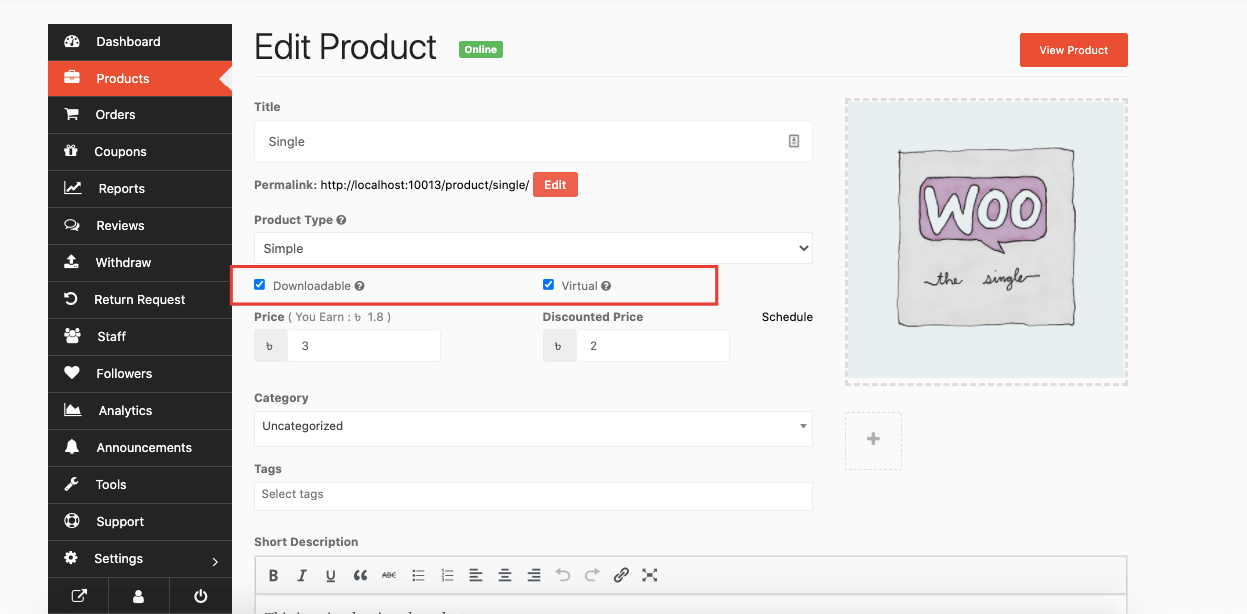Uncheck the Downloadable checkbox
The height and width of the screenshot is (614, 1247).
260,285
